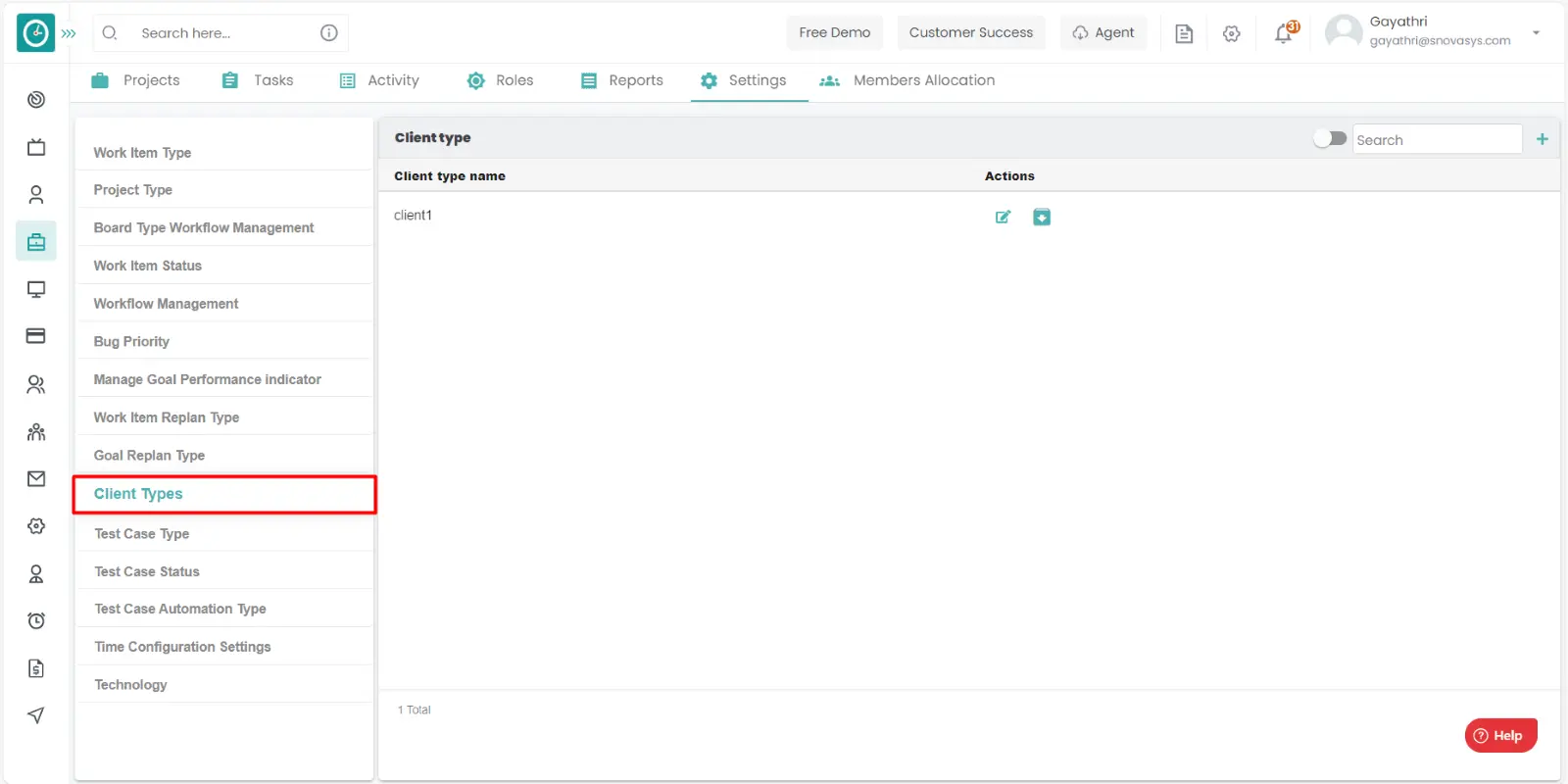Select Client Types setting
This screenshot has width=1568, height=784.
[224, 494]
